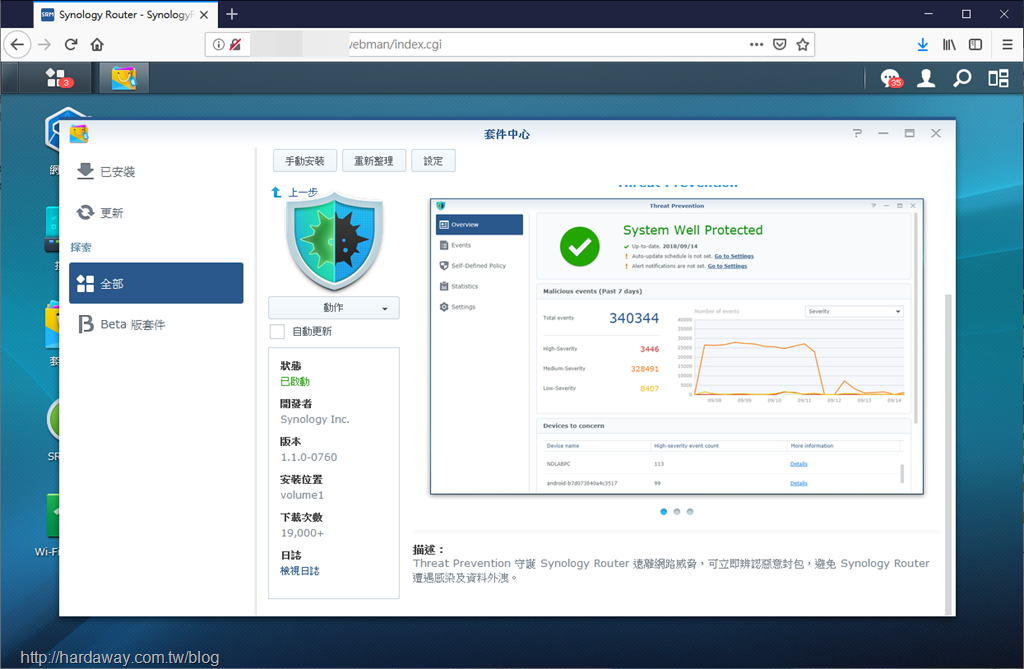The image size is (1024, 669).
Task: Click the browser back arrow
Action: [x=18, y=44]
